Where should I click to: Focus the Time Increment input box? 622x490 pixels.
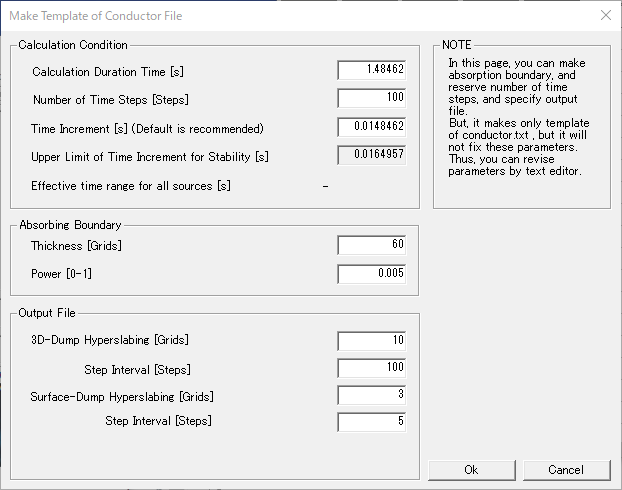372,127
